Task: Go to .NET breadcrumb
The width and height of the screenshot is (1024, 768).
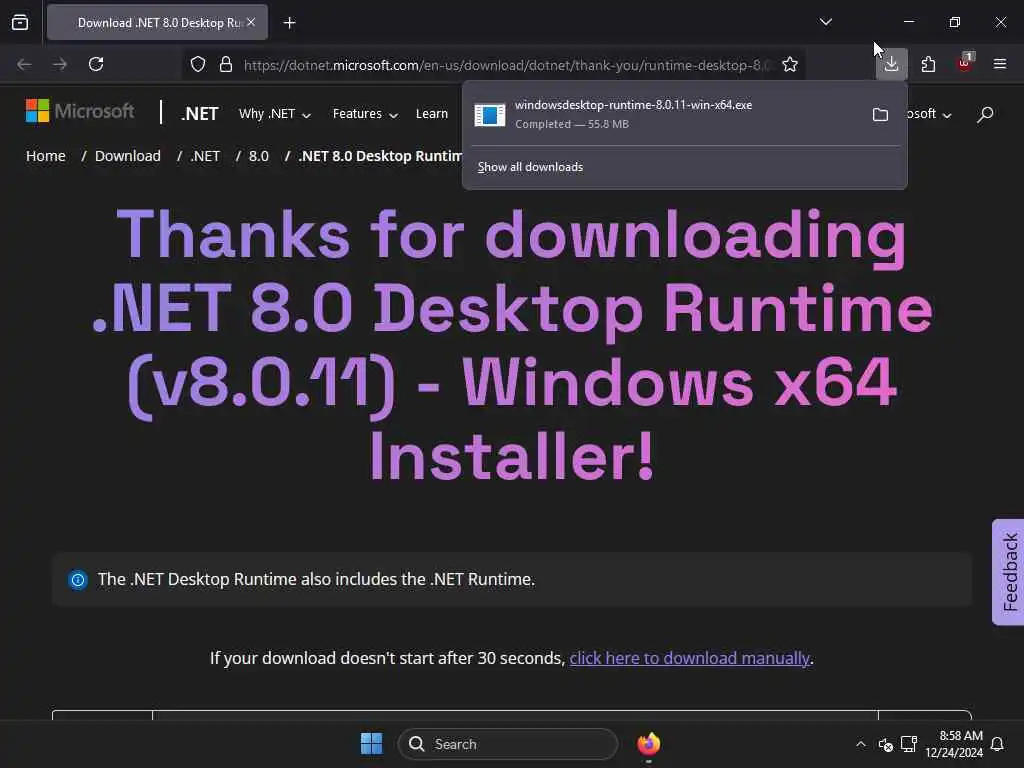Action: [205, 156]
